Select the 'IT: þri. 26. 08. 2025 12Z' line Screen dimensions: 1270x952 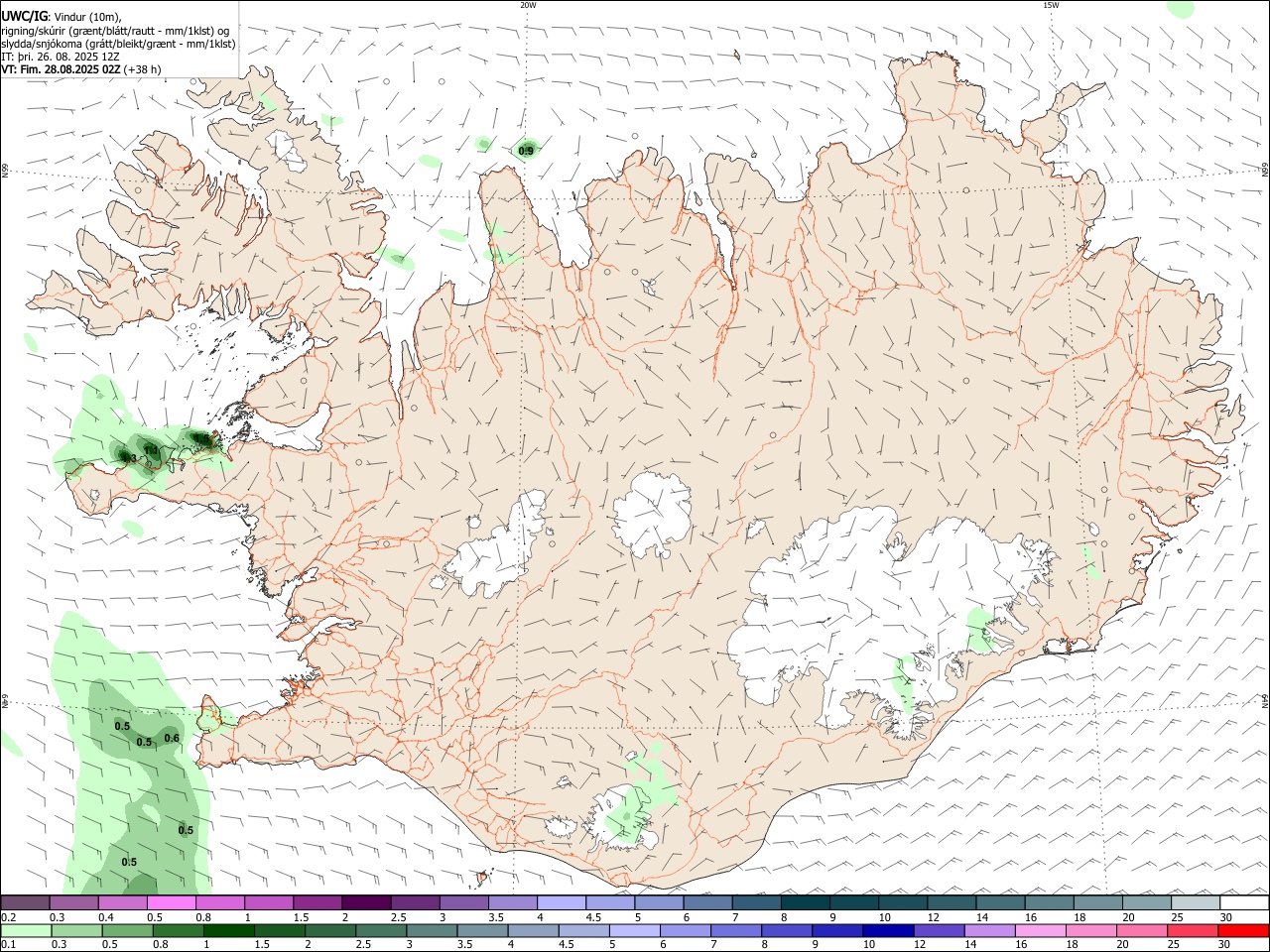(62, 57)
